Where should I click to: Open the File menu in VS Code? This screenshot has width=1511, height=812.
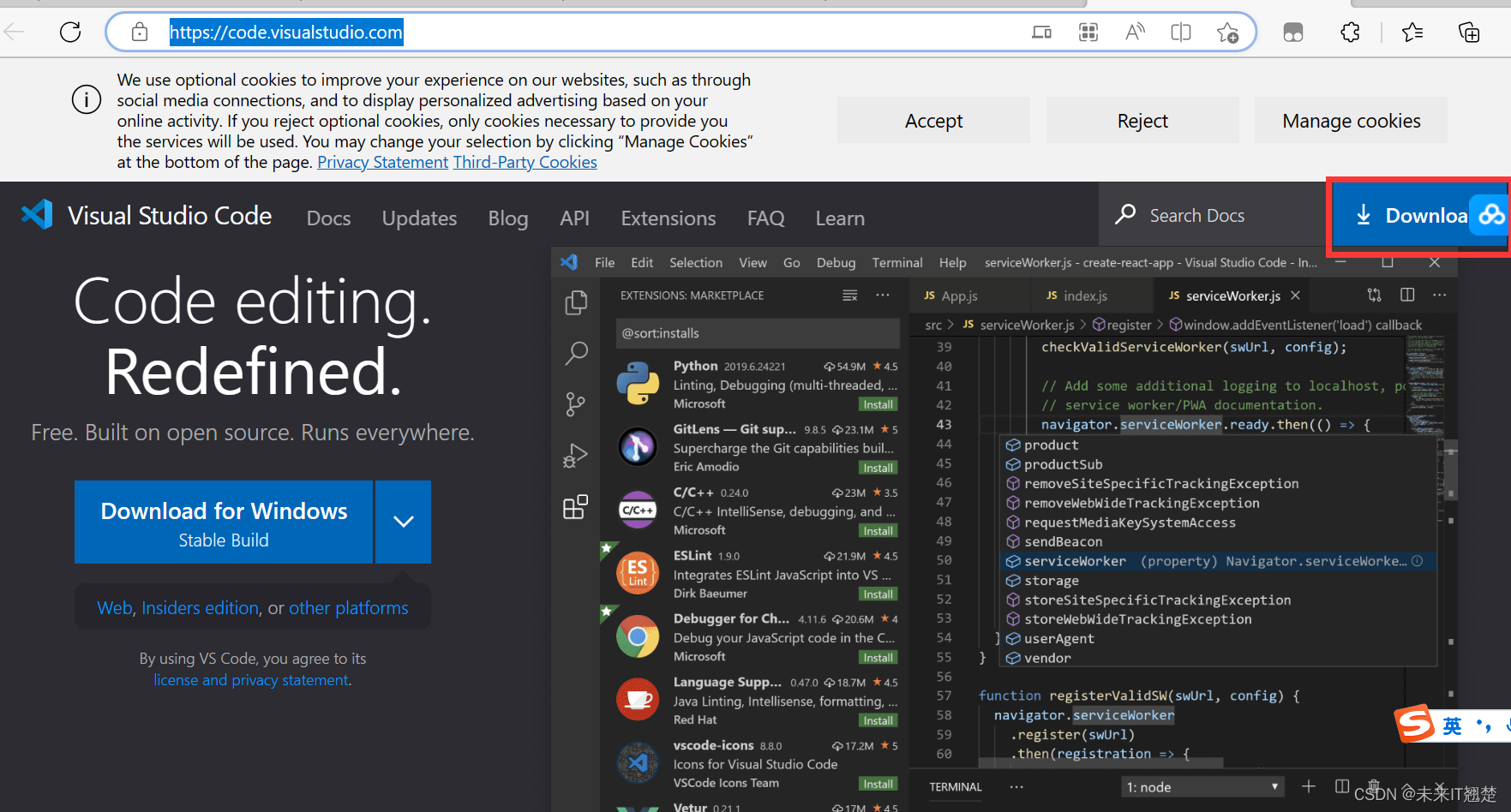click(x=605, y=263)
